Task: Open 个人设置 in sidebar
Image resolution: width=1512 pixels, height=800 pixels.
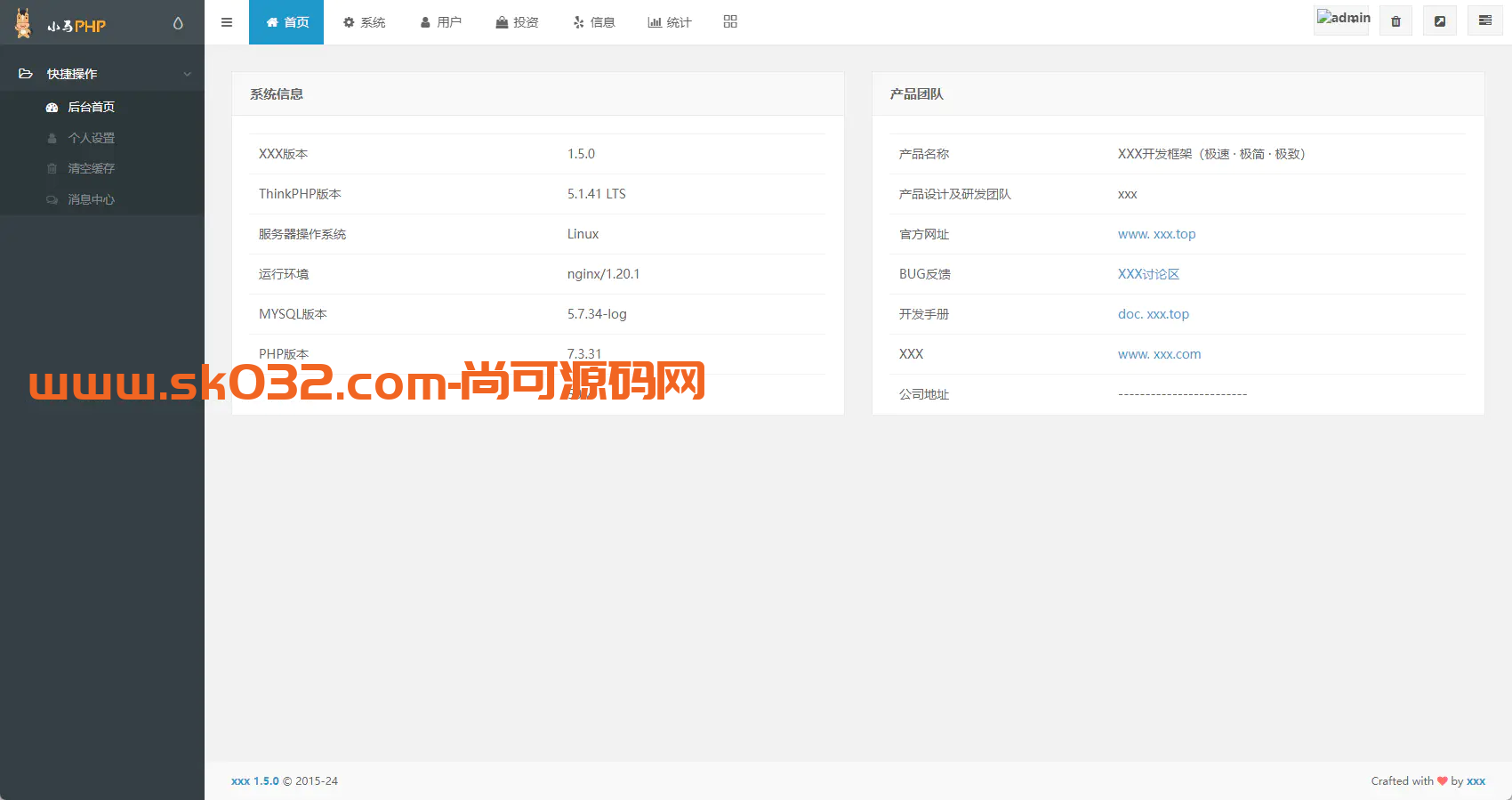Action: click(91, 138)
